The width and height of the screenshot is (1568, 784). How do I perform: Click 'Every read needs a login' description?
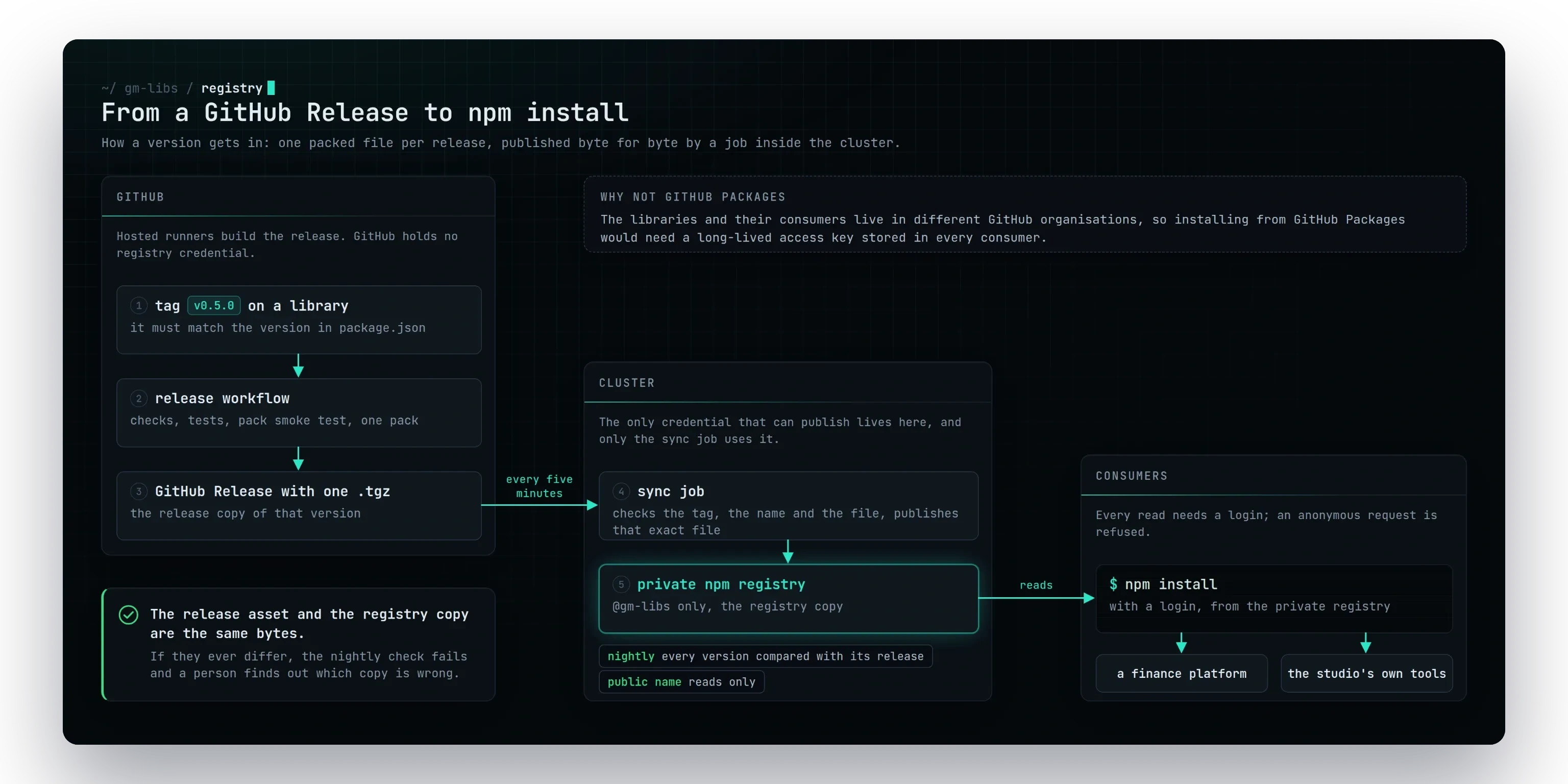pos(1266,524)
